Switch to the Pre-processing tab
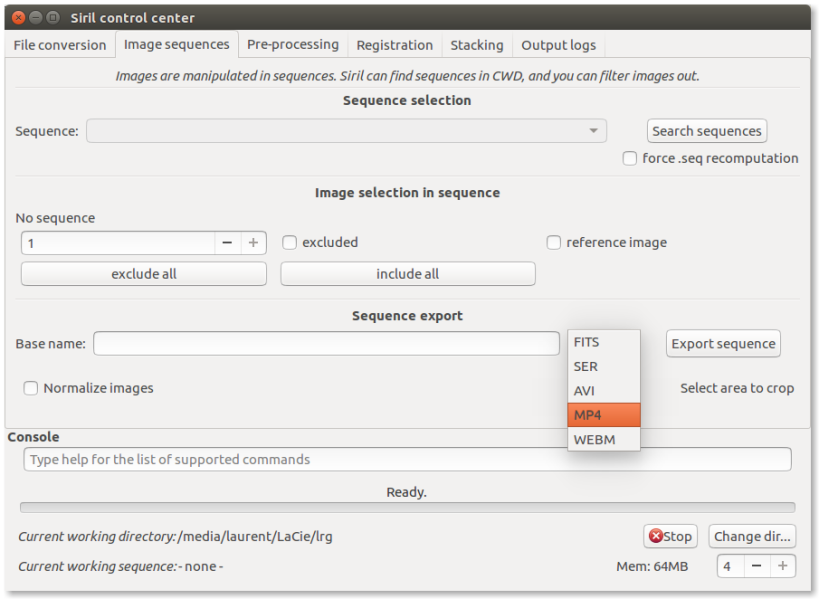 click(x=292, y=45)
